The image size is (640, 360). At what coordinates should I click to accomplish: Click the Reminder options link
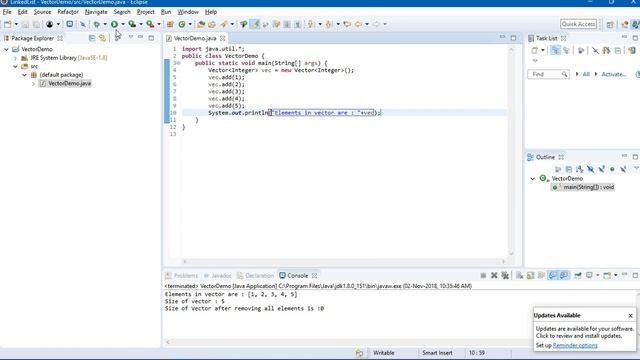click(x=575, y=345)
